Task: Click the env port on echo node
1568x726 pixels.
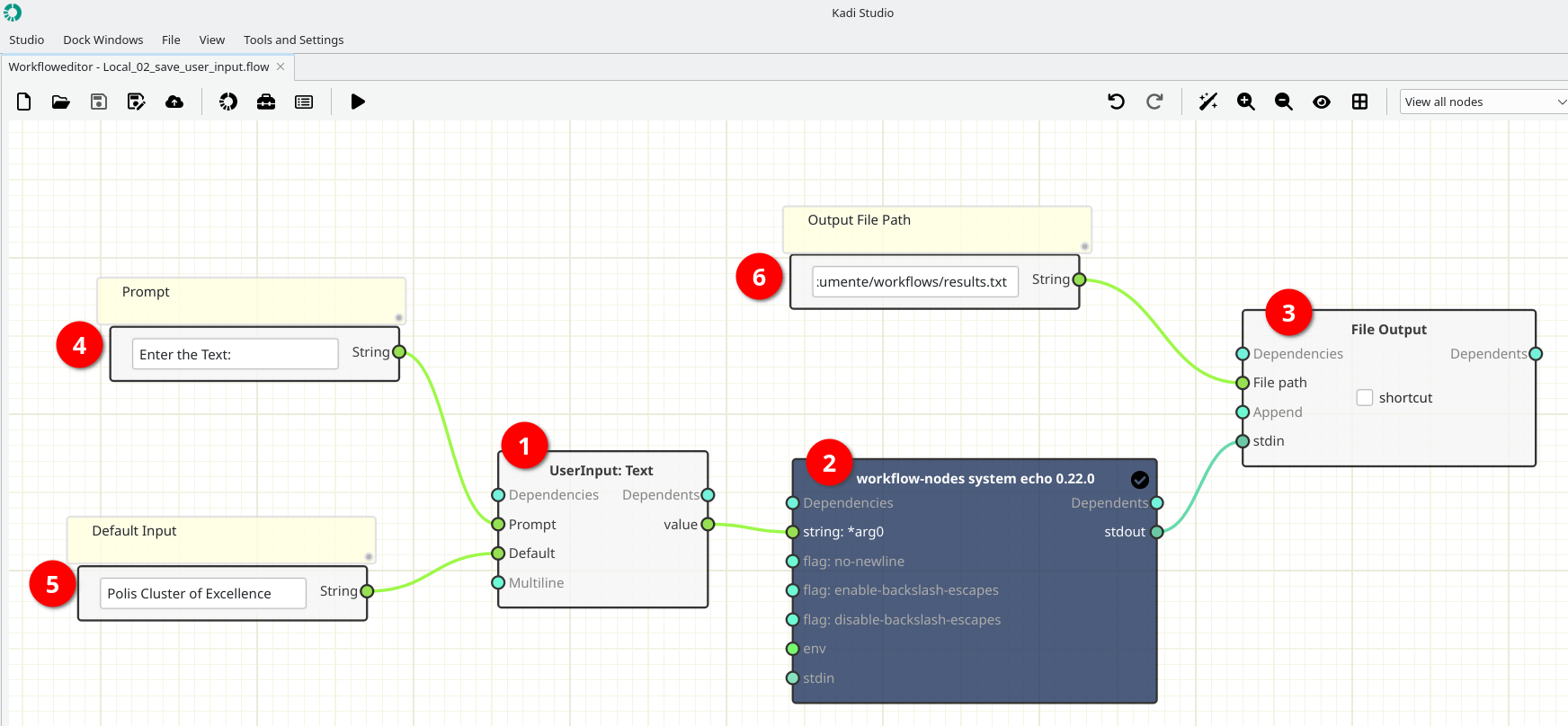Action: click(792, 649)
